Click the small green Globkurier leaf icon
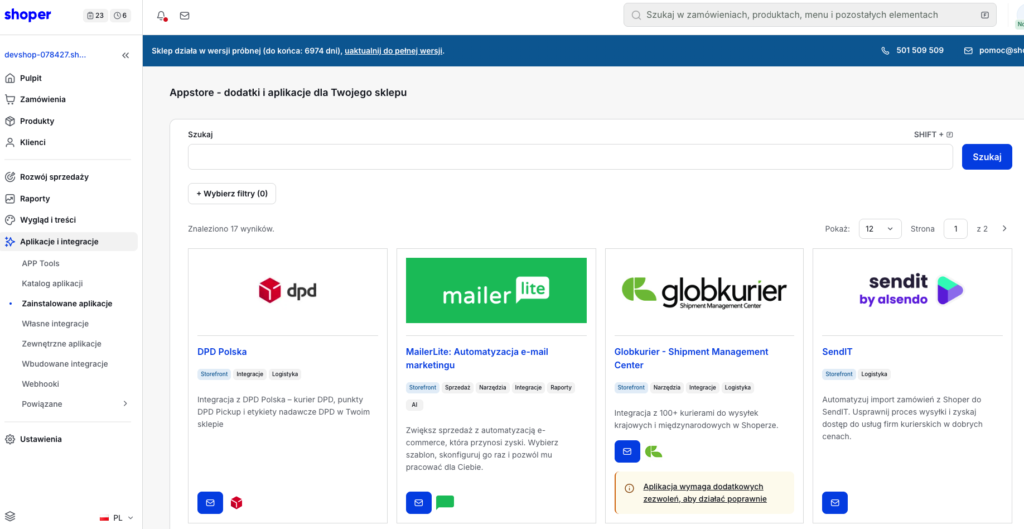 click(x=653, y=451)
